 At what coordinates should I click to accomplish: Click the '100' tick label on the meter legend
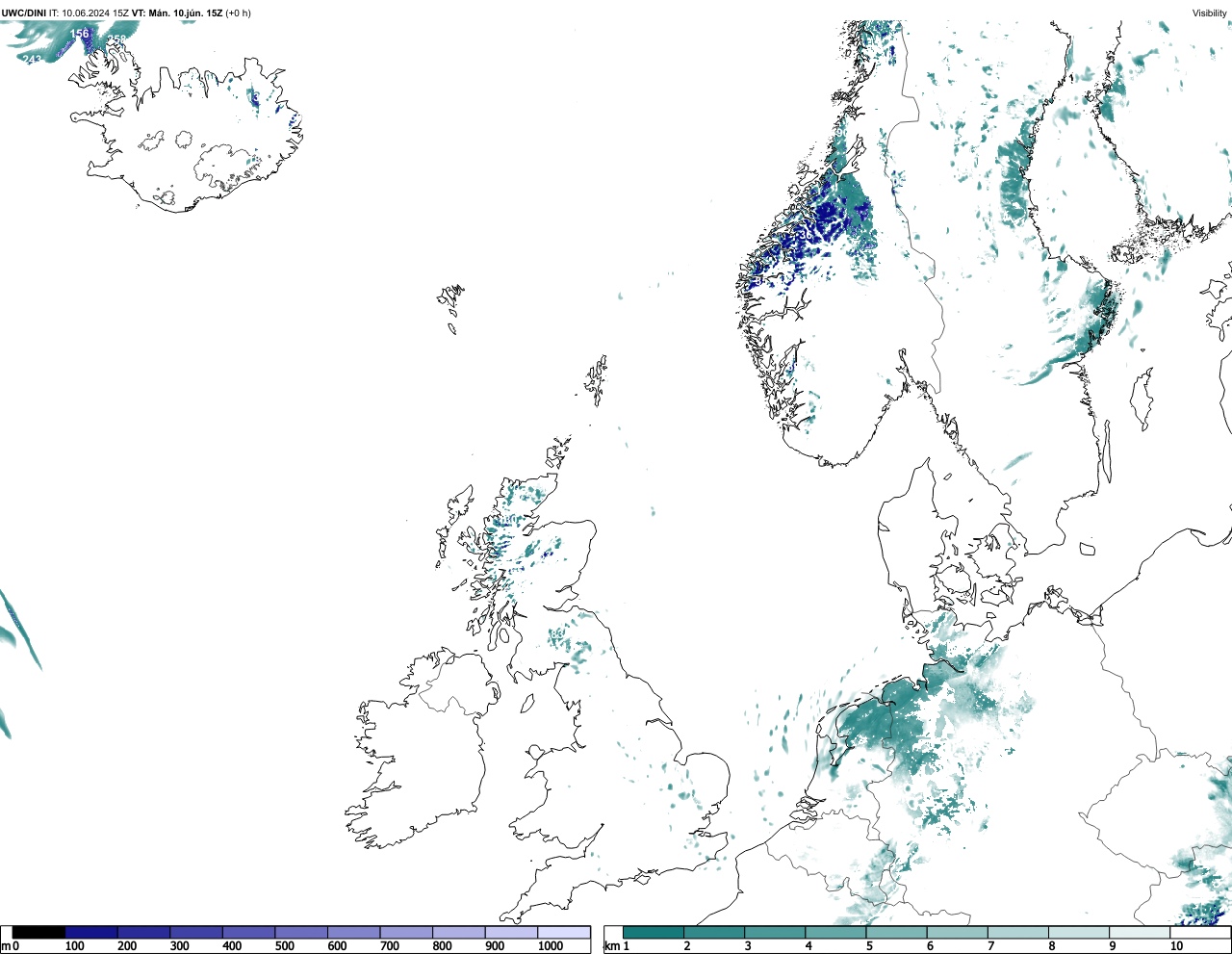tap(74, 946)
